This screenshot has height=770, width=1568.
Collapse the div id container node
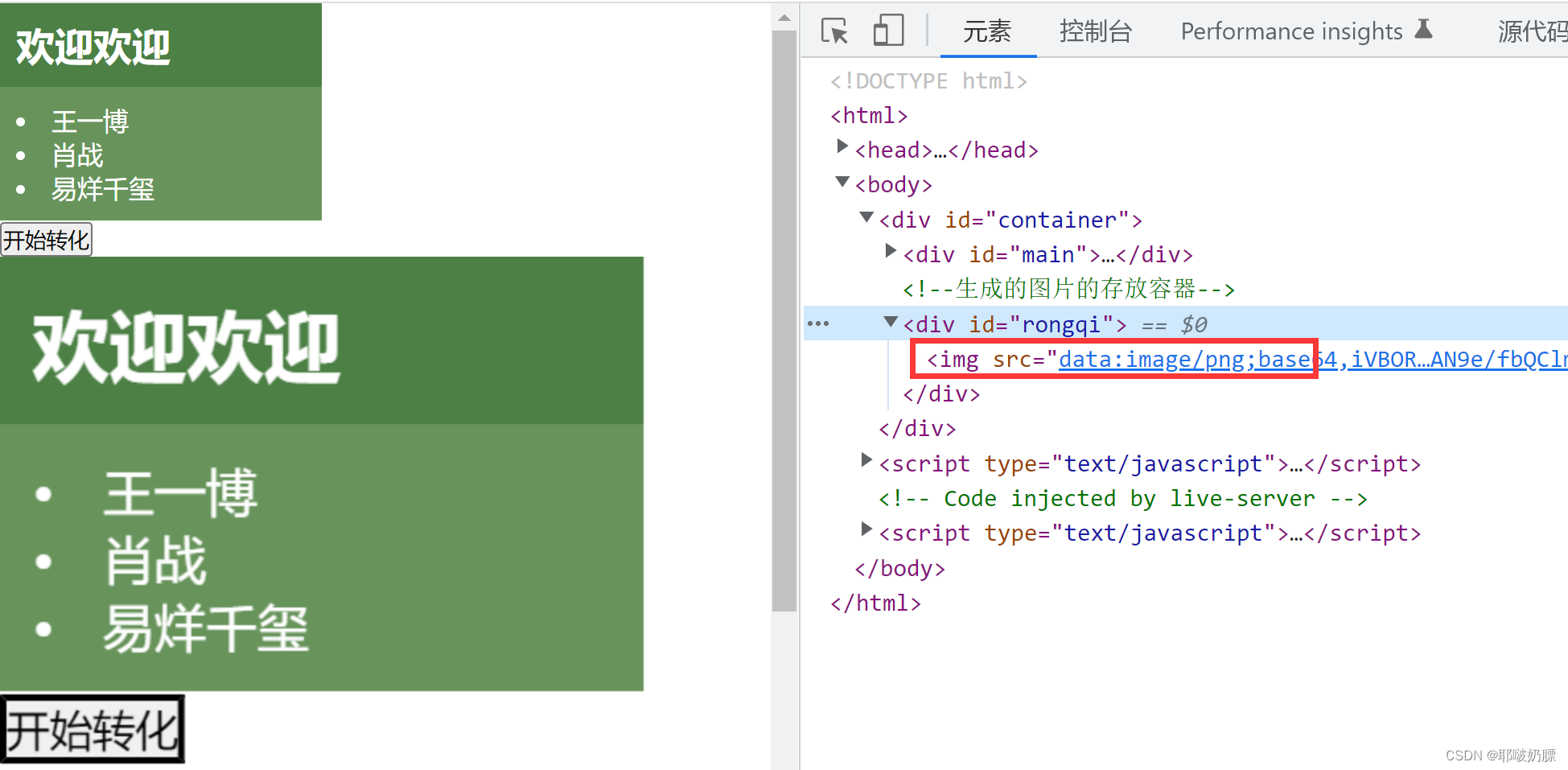866,216
